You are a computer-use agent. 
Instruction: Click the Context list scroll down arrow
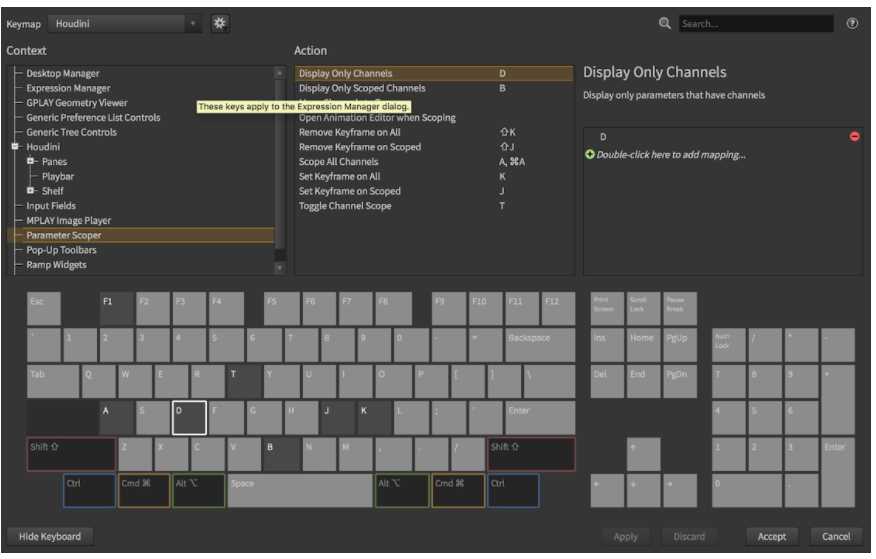click(x=279, y=268)
